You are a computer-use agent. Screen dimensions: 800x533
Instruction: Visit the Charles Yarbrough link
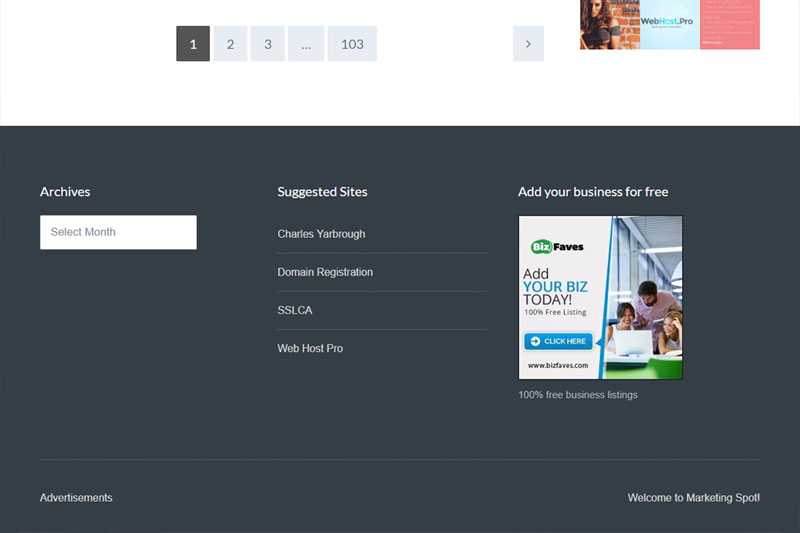(321, 234)
